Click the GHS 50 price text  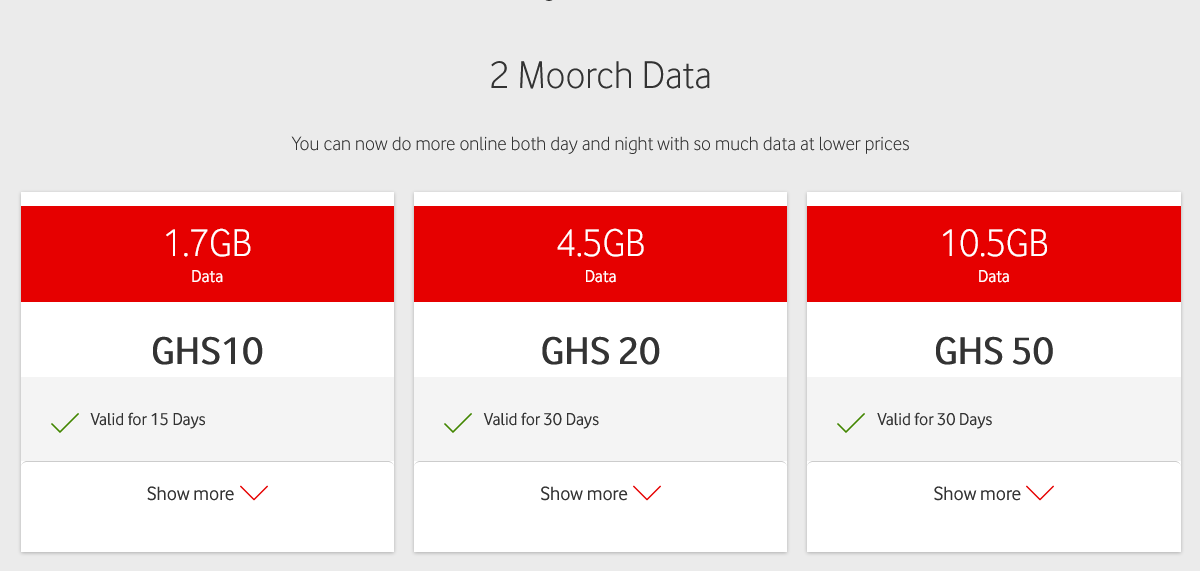[x=994, y=352]
